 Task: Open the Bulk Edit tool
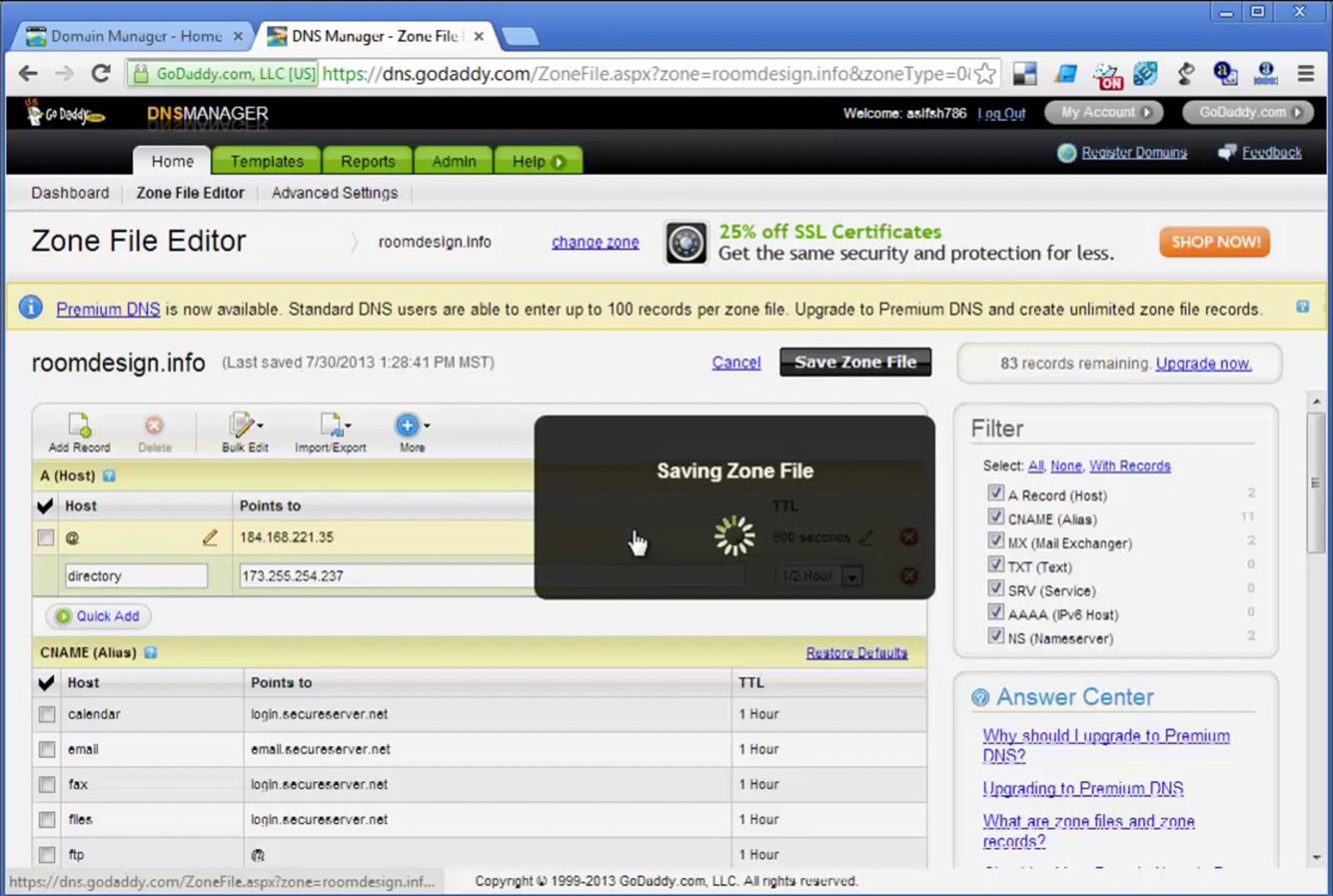click(245, 432)
